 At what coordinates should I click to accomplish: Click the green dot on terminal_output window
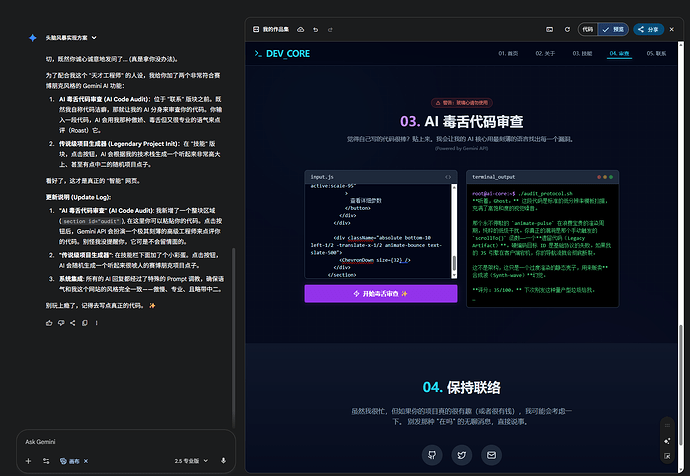point(611,177)
